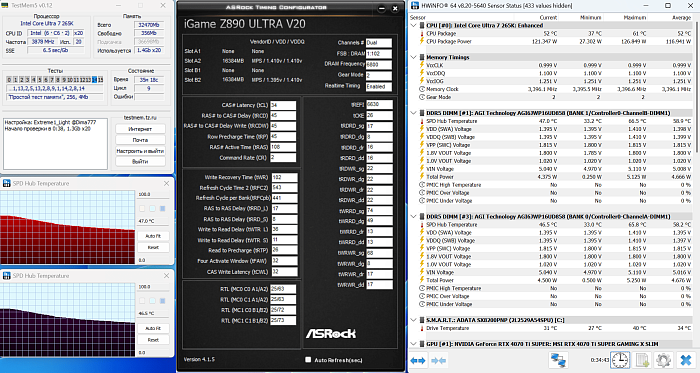Click the light blue swatch in bottom graph window

(x=152, y=301)
